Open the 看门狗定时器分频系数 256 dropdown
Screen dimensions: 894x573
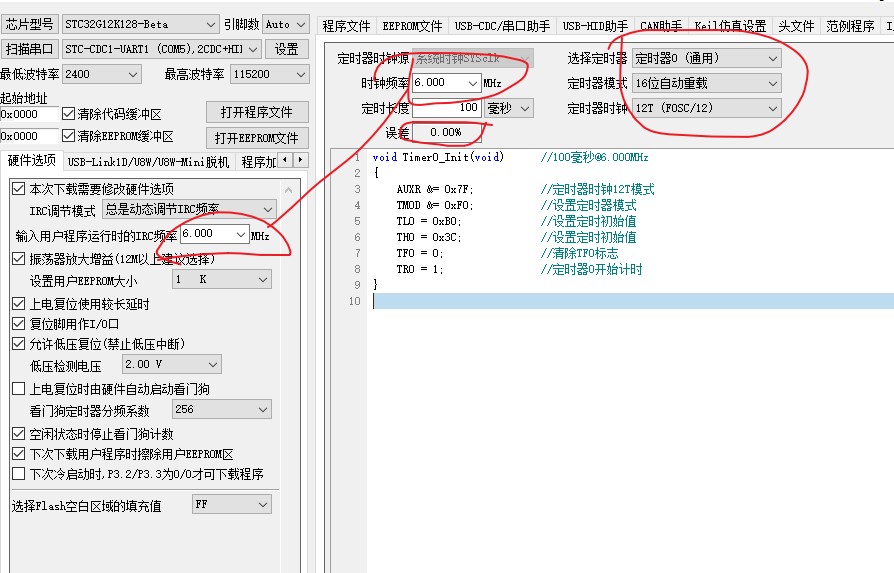tap(222, 409)
